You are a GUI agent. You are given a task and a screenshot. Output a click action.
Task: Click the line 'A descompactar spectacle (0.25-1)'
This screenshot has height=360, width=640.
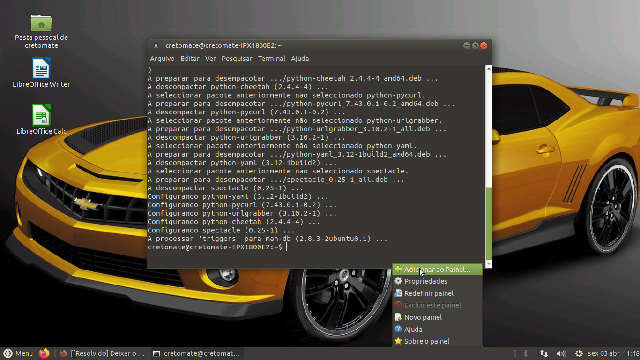click(225, 188)
